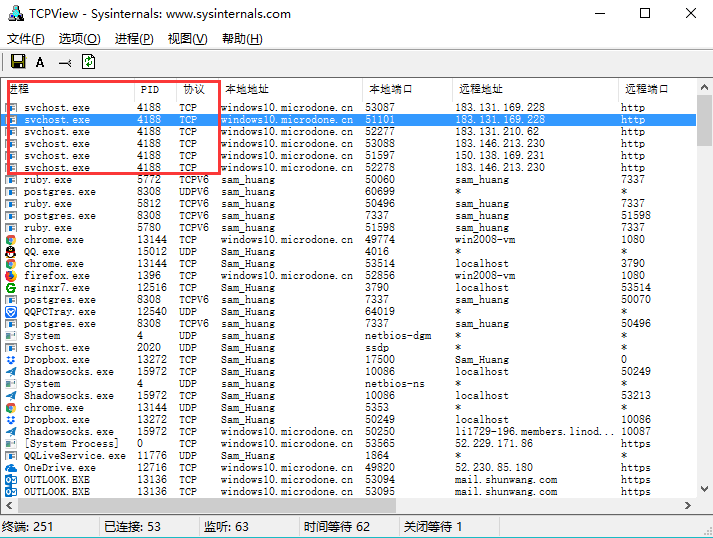Click local port ssdp on svchost.exe row
Screen dimensions: 713x538
[377, 348]
